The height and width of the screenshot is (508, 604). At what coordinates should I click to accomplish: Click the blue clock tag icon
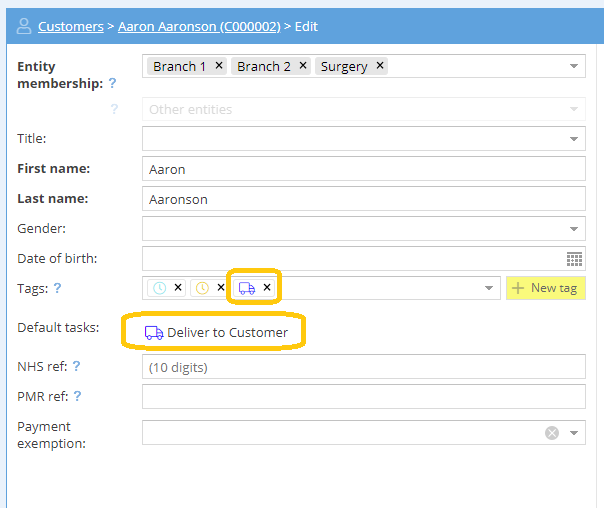[x=159, y=288]
